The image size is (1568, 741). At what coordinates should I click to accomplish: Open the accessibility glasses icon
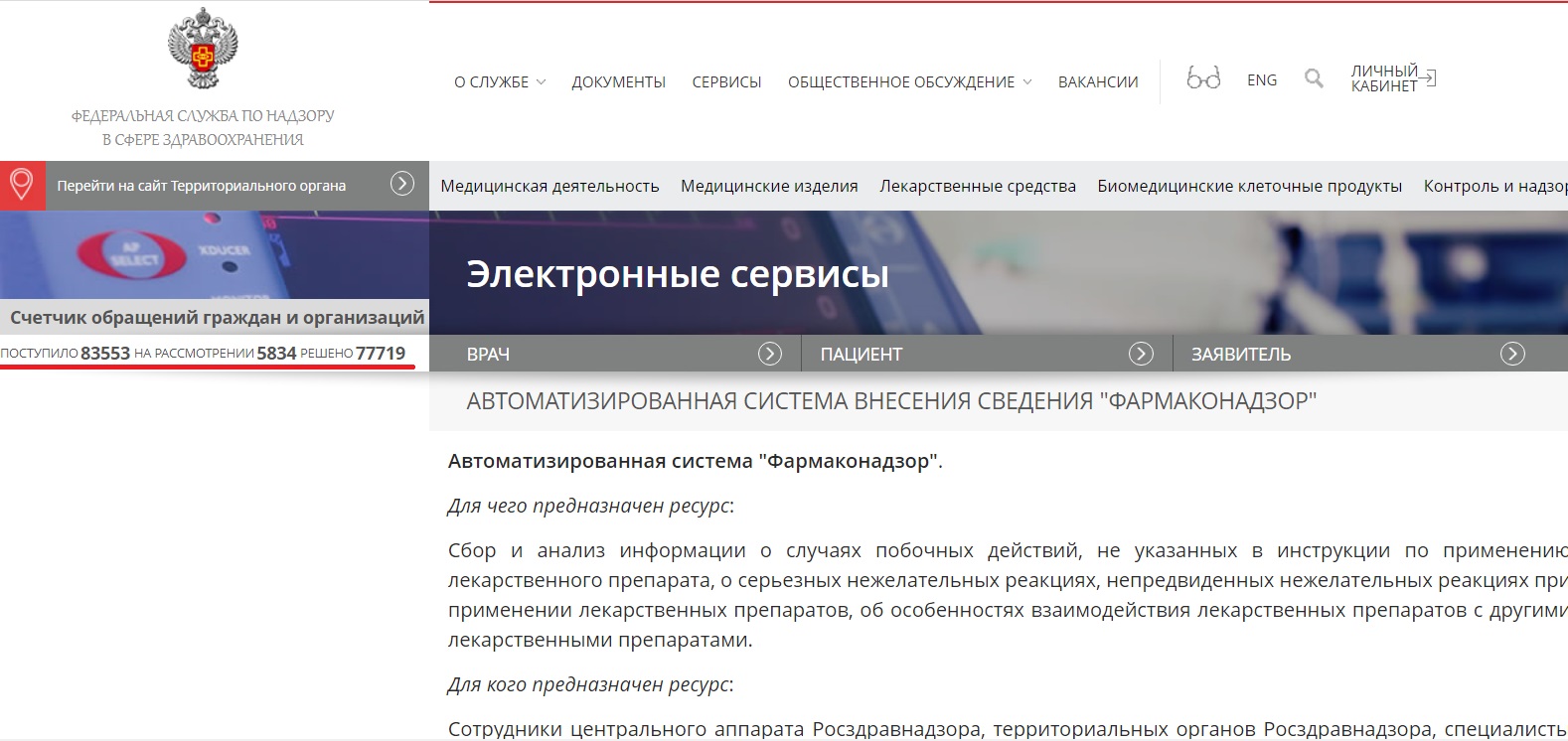click(x=1203, y=78)
